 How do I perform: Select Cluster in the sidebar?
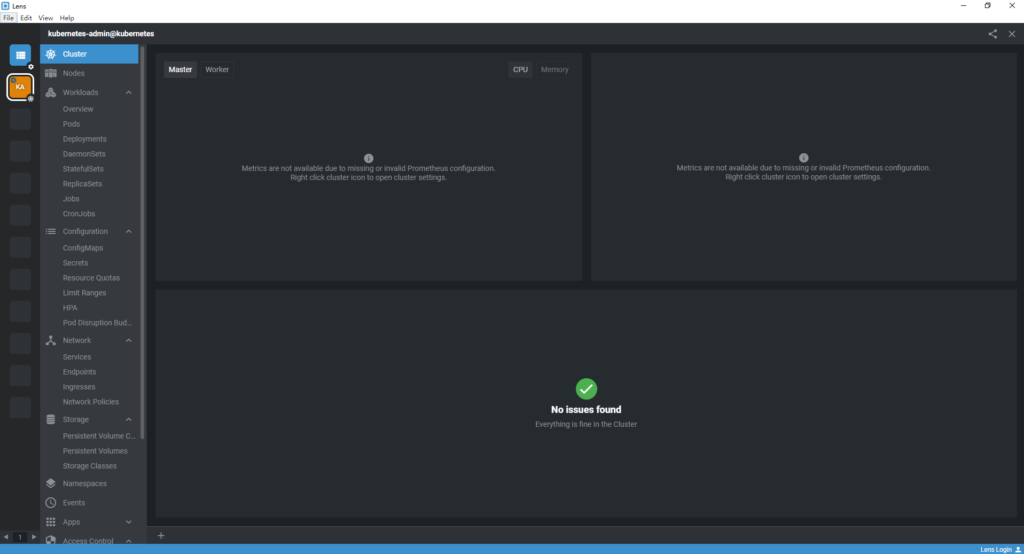(89, 54)
